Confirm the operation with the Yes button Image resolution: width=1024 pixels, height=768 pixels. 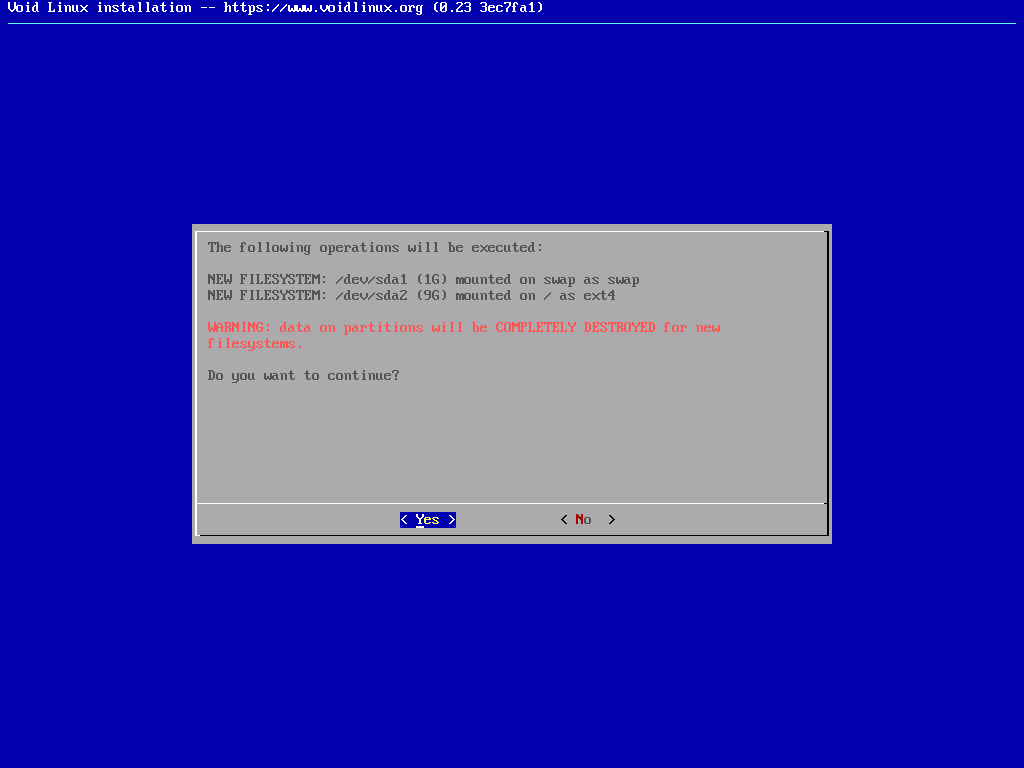pos(428,520)
